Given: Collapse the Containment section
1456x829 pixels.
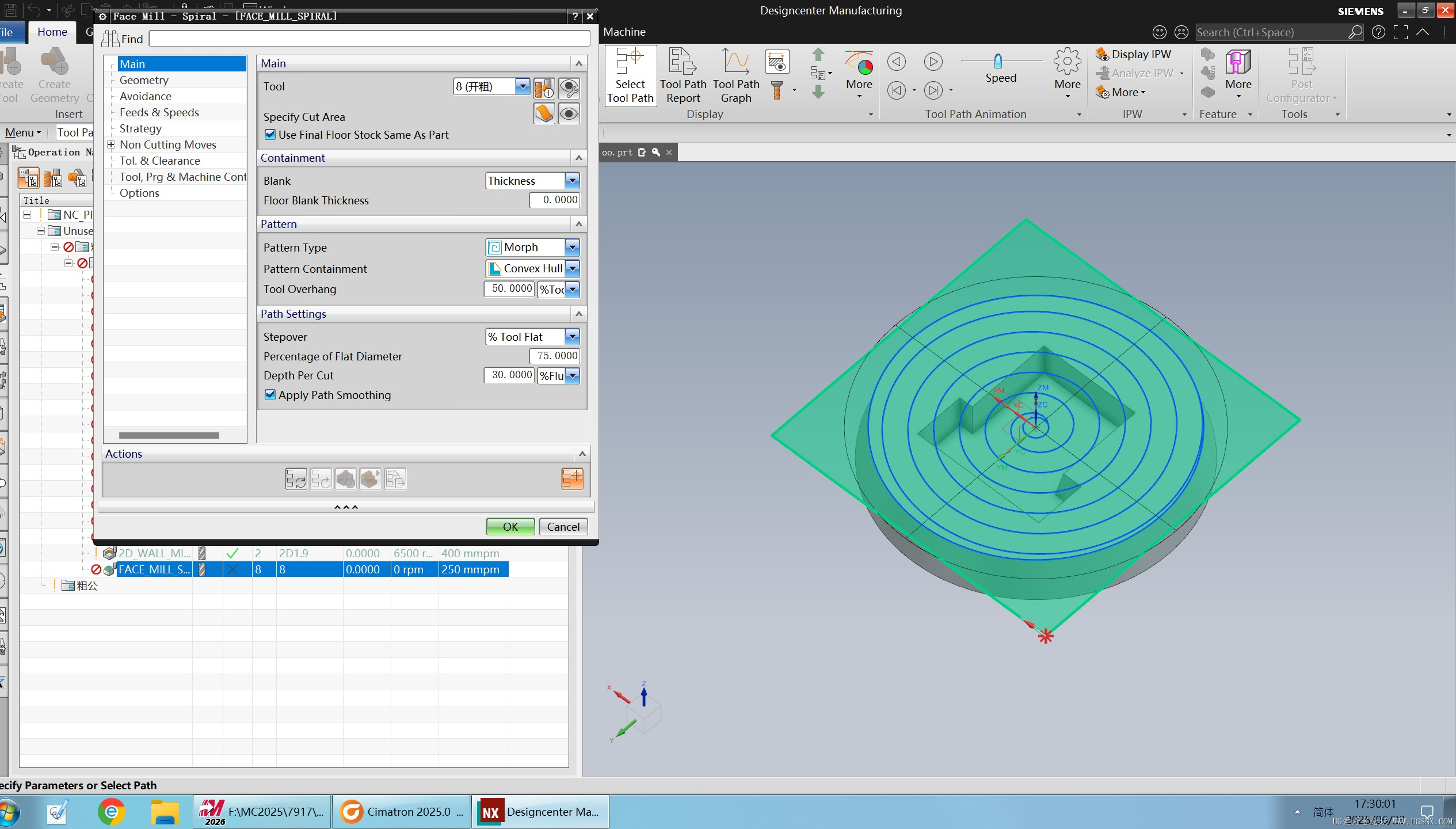Looking at the screenshot, I should pos(579,158).
